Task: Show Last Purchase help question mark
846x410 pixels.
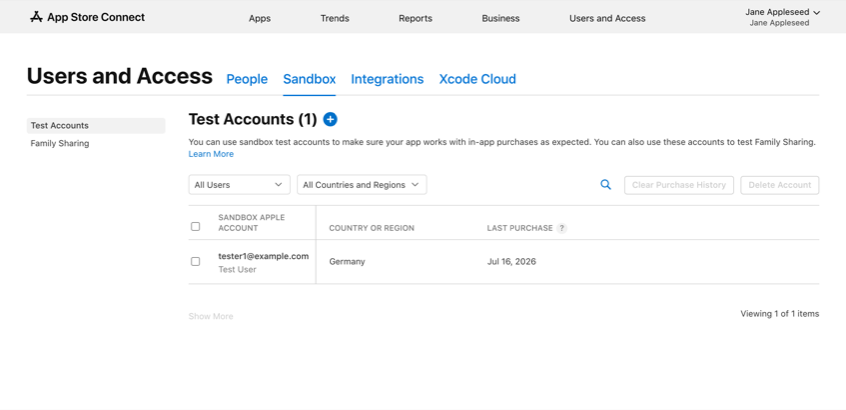Action: point(562,228)
